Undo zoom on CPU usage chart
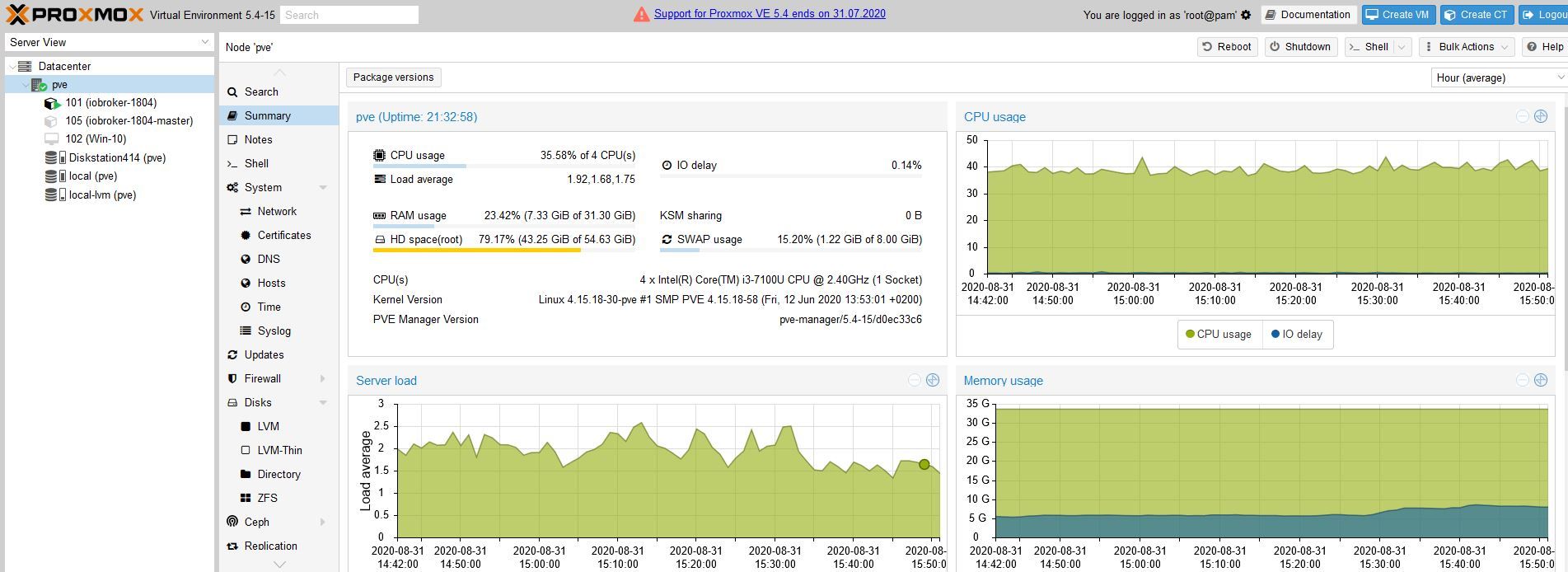1568x572 pixels. 1522,116
